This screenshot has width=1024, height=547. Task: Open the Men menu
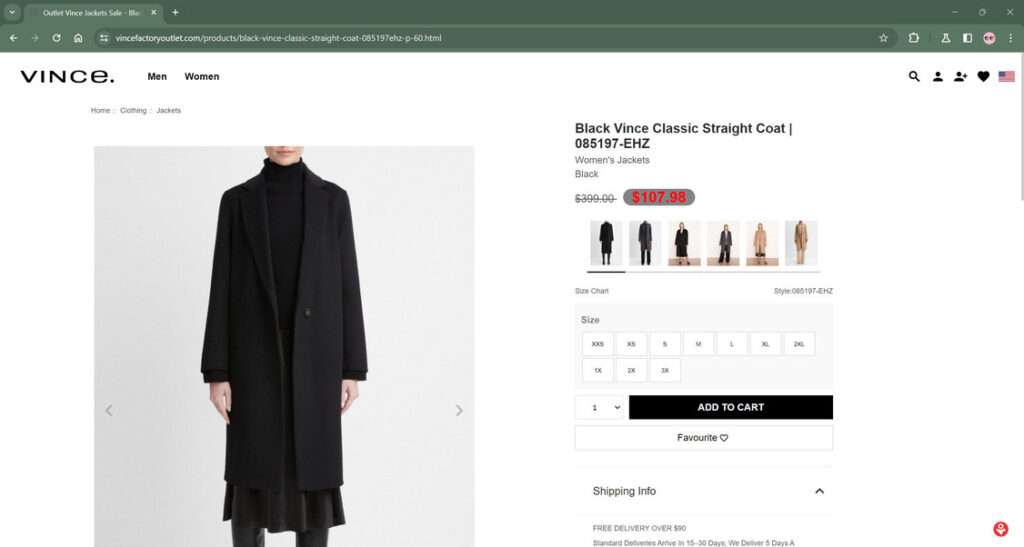coord(157,76)
